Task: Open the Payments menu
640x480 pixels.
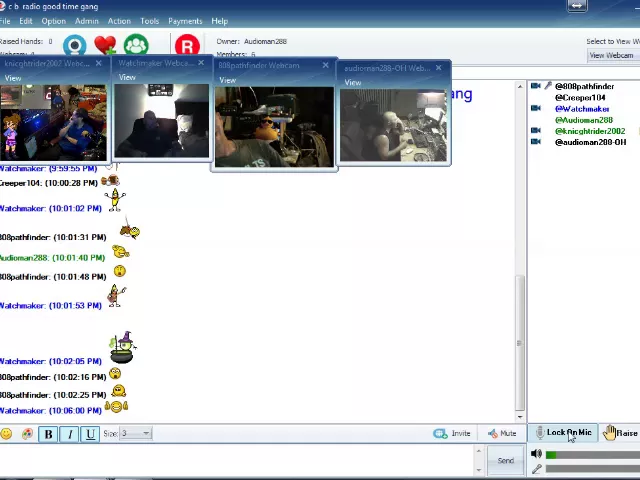Action: click(x=185, y=21)
